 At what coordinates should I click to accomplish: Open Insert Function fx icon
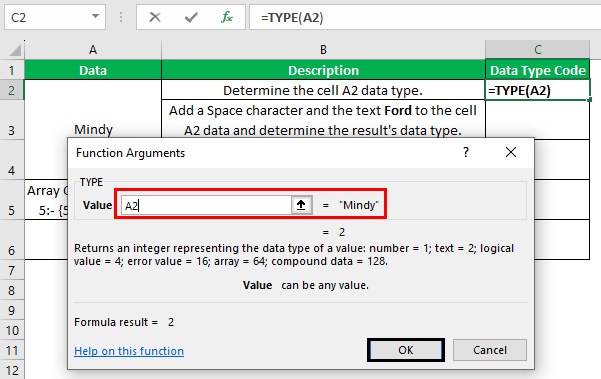click(x=227, y=17)
